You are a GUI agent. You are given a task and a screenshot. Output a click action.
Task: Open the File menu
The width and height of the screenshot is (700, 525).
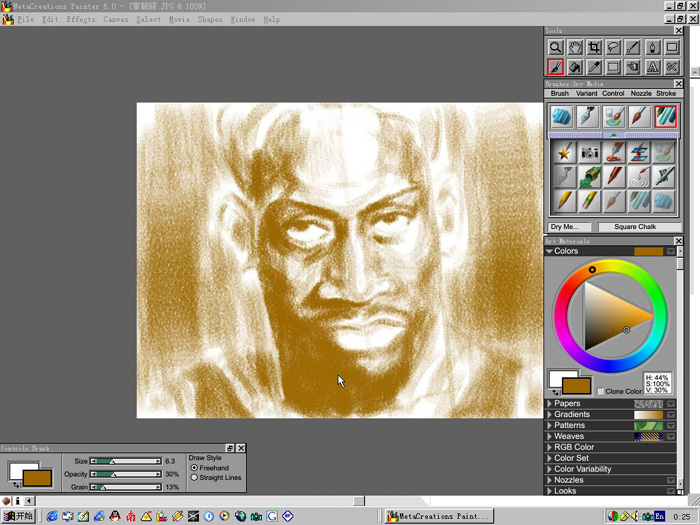click(25, 19)
